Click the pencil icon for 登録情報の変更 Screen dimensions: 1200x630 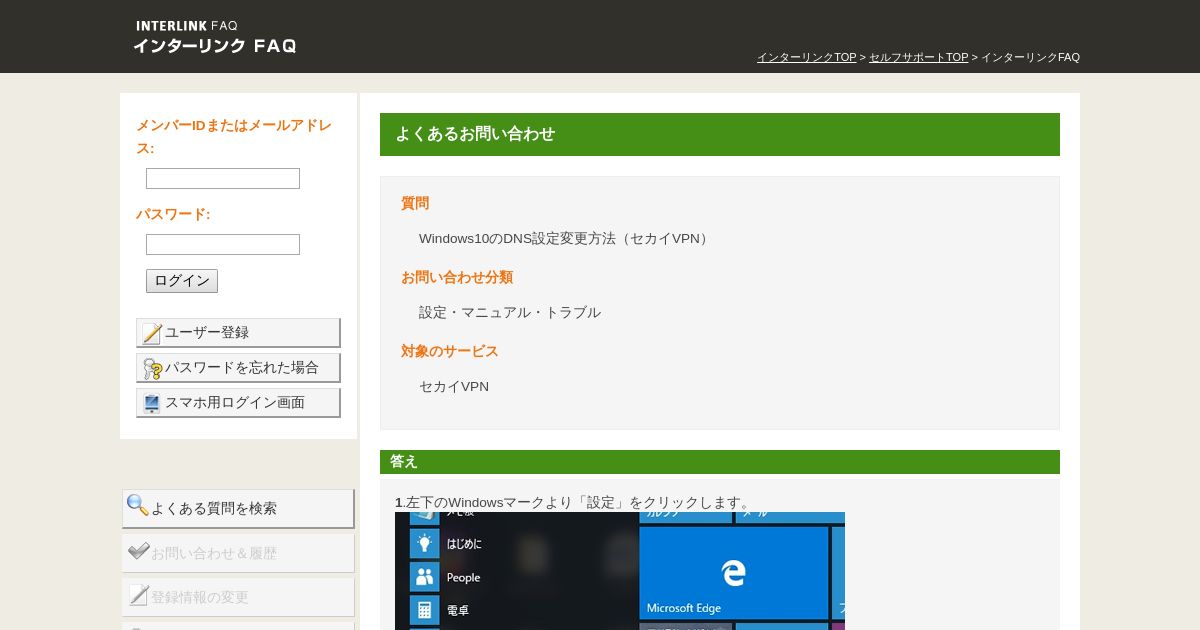pos(139,595)
